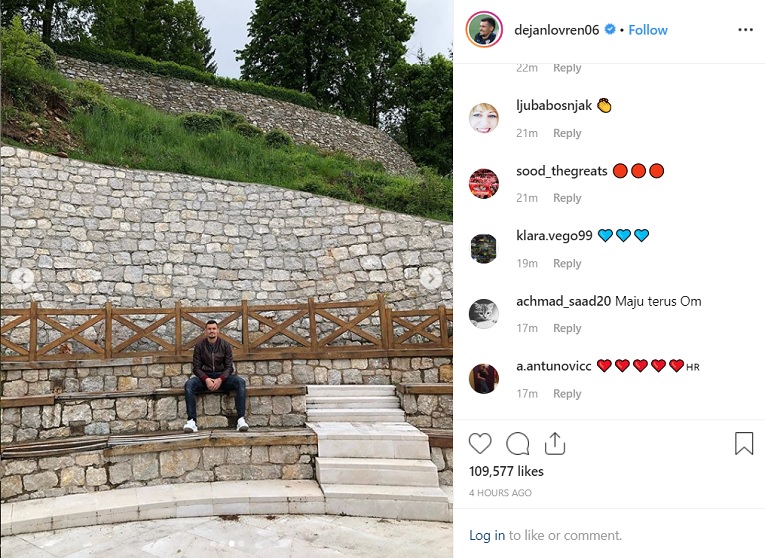Follow dejanlovren06
The image size is (765, 558).
(648, 30)
